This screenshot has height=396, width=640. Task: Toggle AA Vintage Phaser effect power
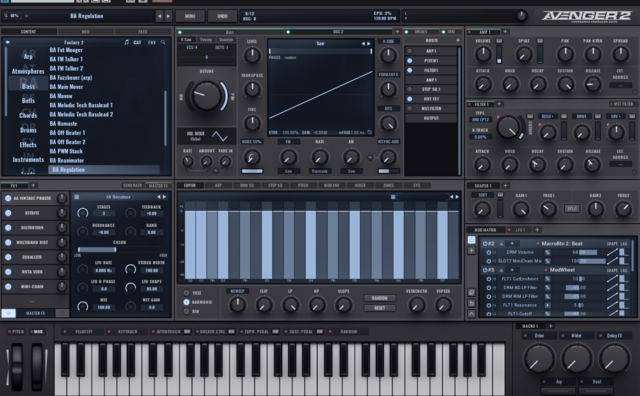point(8,198)
